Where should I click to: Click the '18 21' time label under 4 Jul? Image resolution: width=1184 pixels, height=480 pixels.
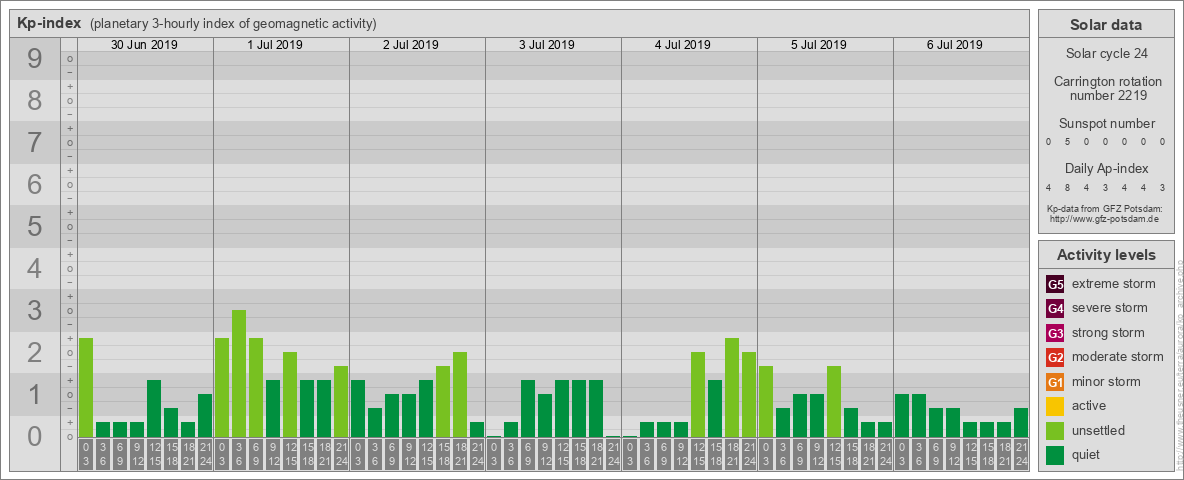point(732,456)
